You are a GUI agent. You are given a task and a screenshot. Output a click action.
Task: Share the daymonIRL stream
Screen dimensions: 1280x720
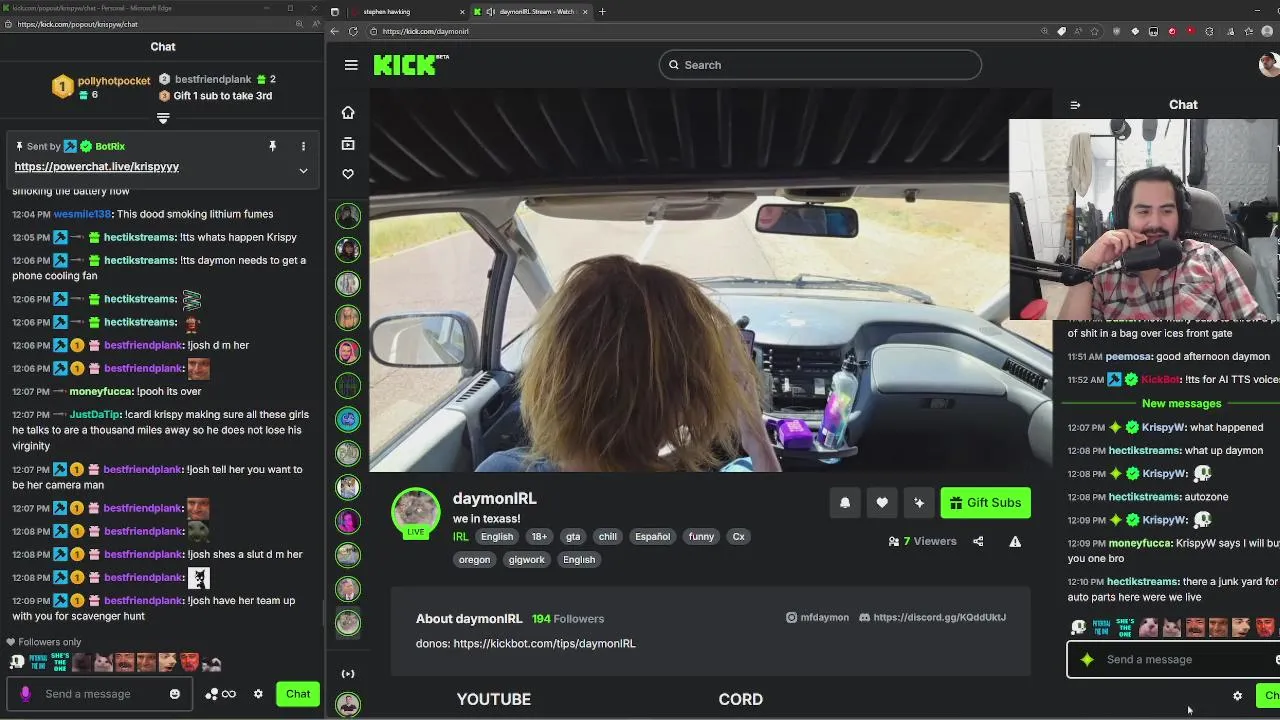click(x=978, y=541)
